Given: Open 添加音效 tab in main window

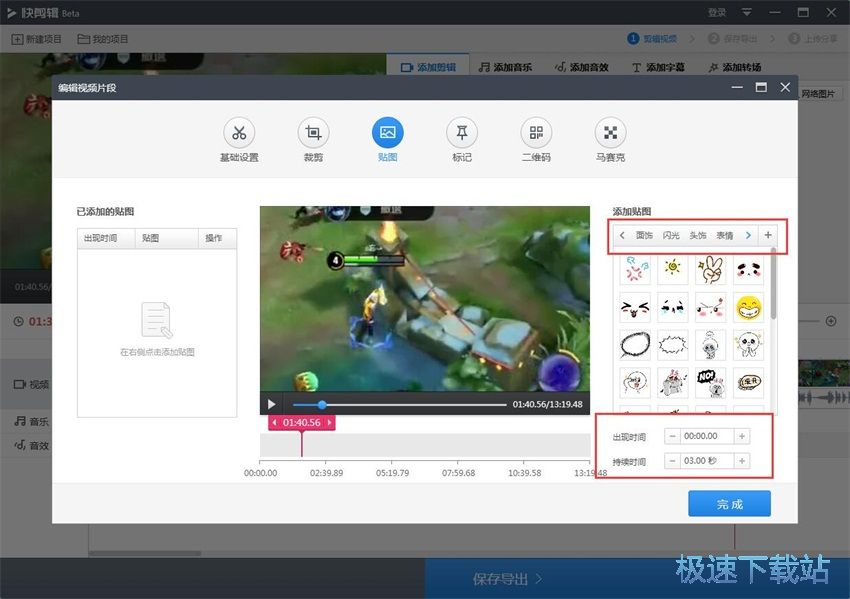Looking at the screenshot, I should (x=582, y=67).
